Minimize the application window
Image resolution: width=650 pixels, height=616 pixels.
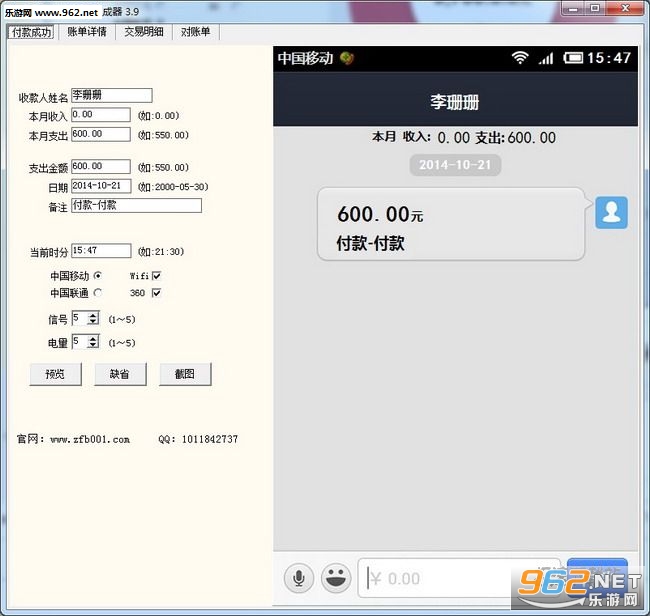click(x=574, y=8)
